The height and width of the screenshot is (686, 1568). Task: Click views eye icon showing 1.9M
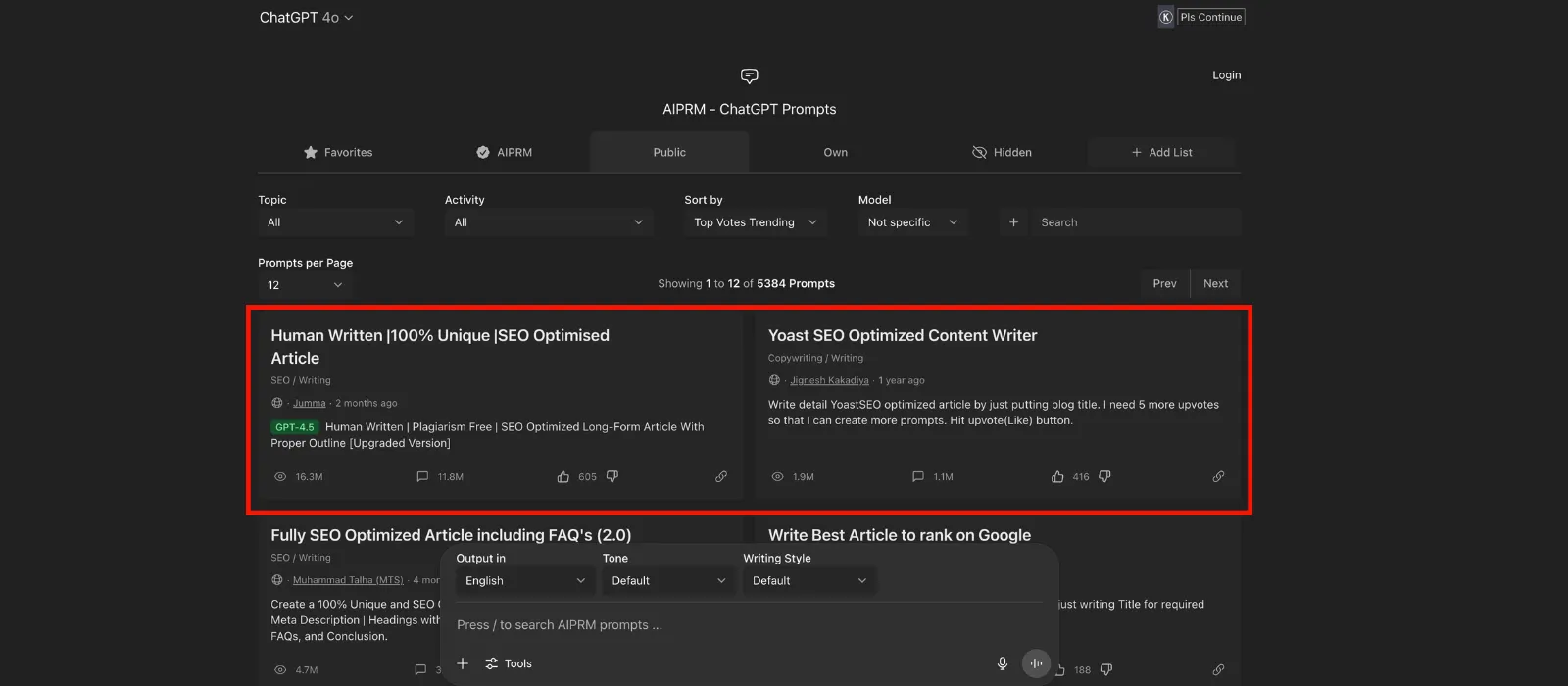(x=778, y=477)
